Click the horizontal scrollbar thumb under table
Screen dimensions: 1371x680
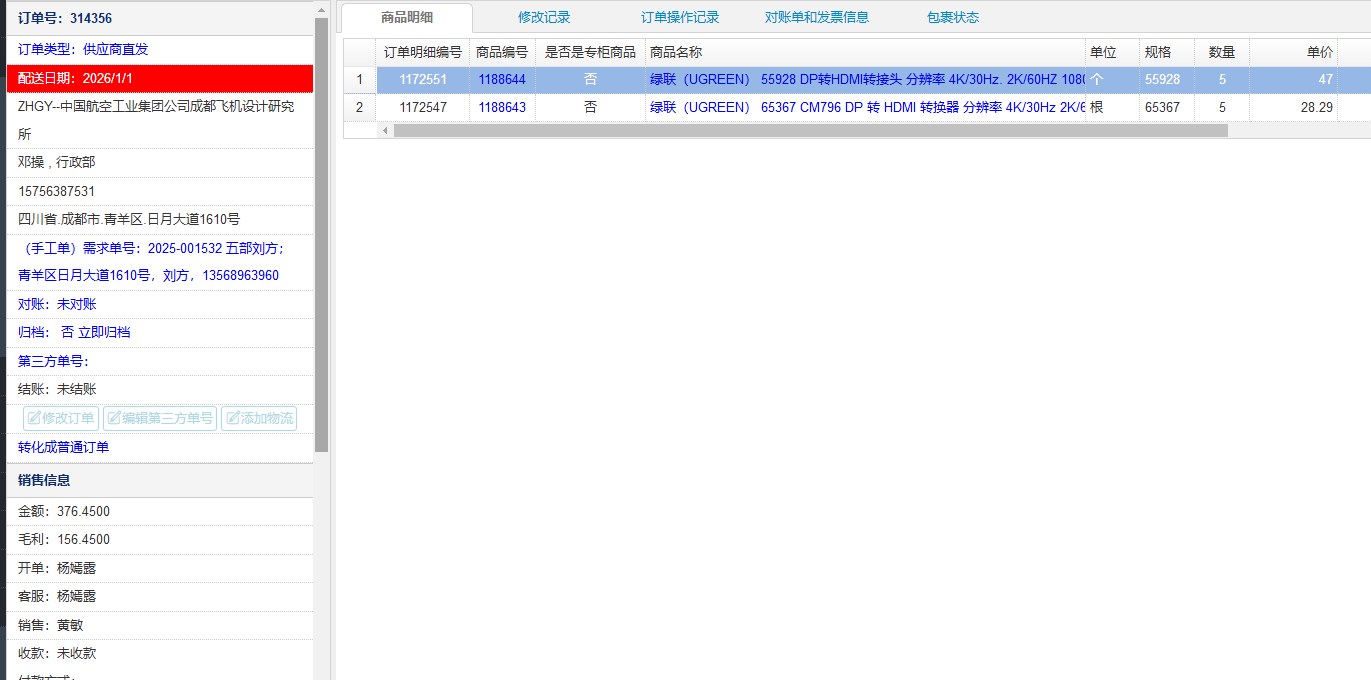point(810,130)
